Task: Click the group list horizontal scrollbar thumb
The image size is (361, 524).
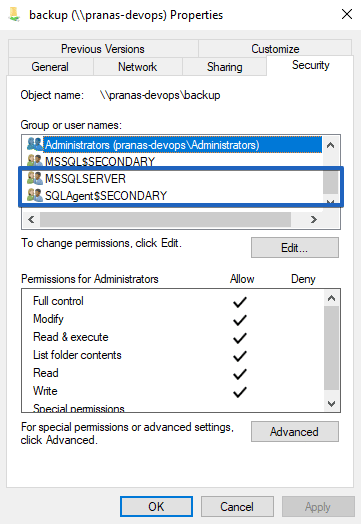Action: click(x=165, y=220)
